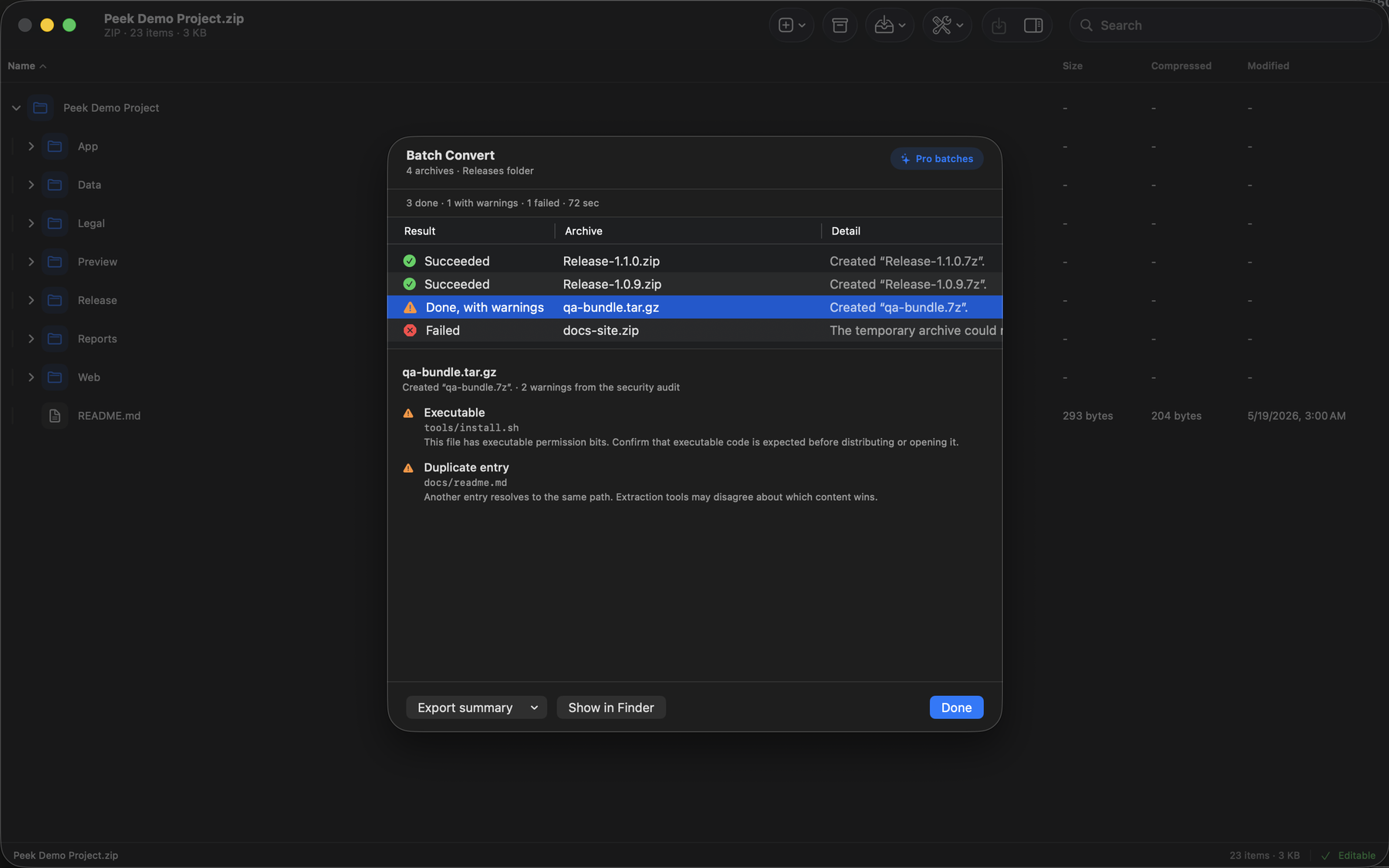Viewport: 1389px width, 868px height.
Task: Click the archive box toolbar icon
Action: click(x=840, y=25)
